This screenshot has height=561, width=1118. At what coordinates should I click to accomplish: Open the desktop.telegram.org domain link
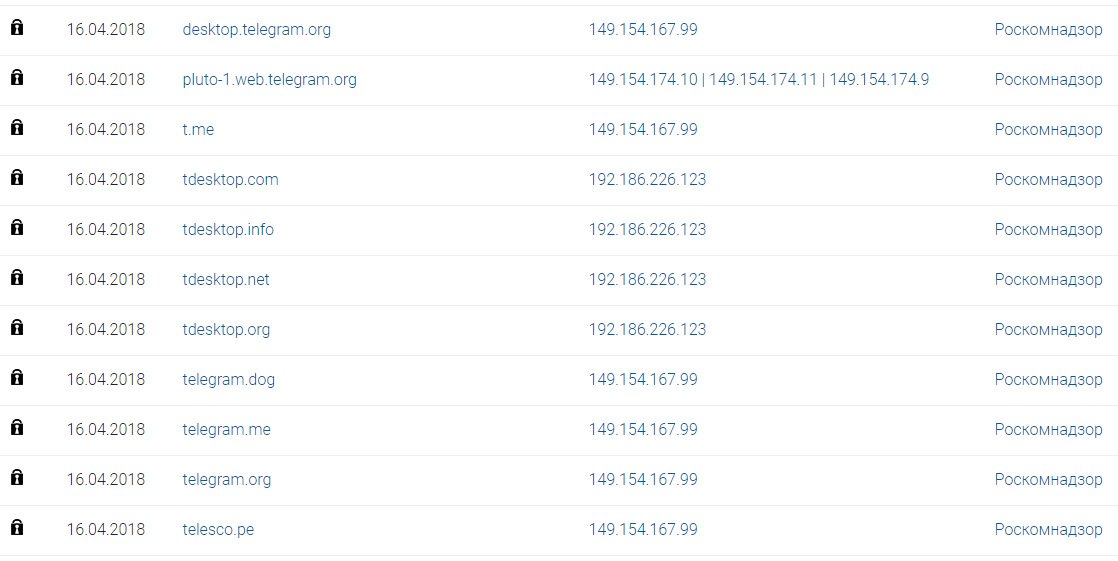pos(257,30)
